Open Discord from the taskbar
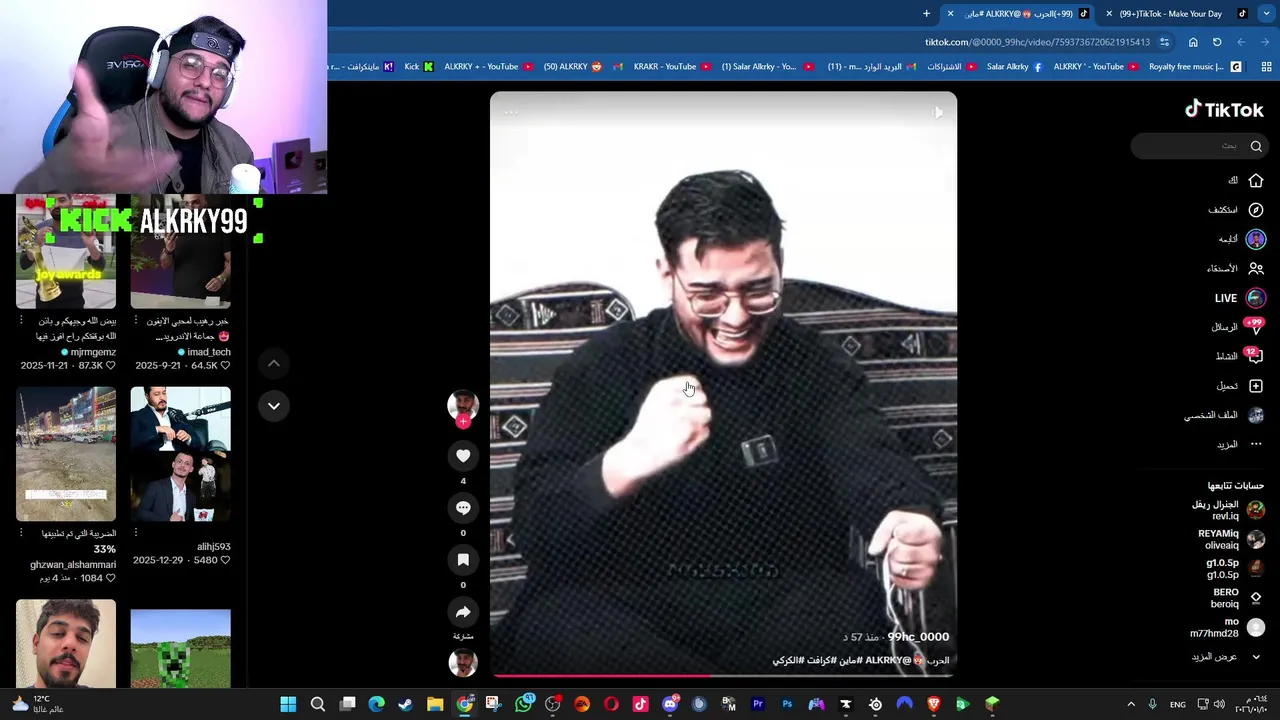 (670, 704)
